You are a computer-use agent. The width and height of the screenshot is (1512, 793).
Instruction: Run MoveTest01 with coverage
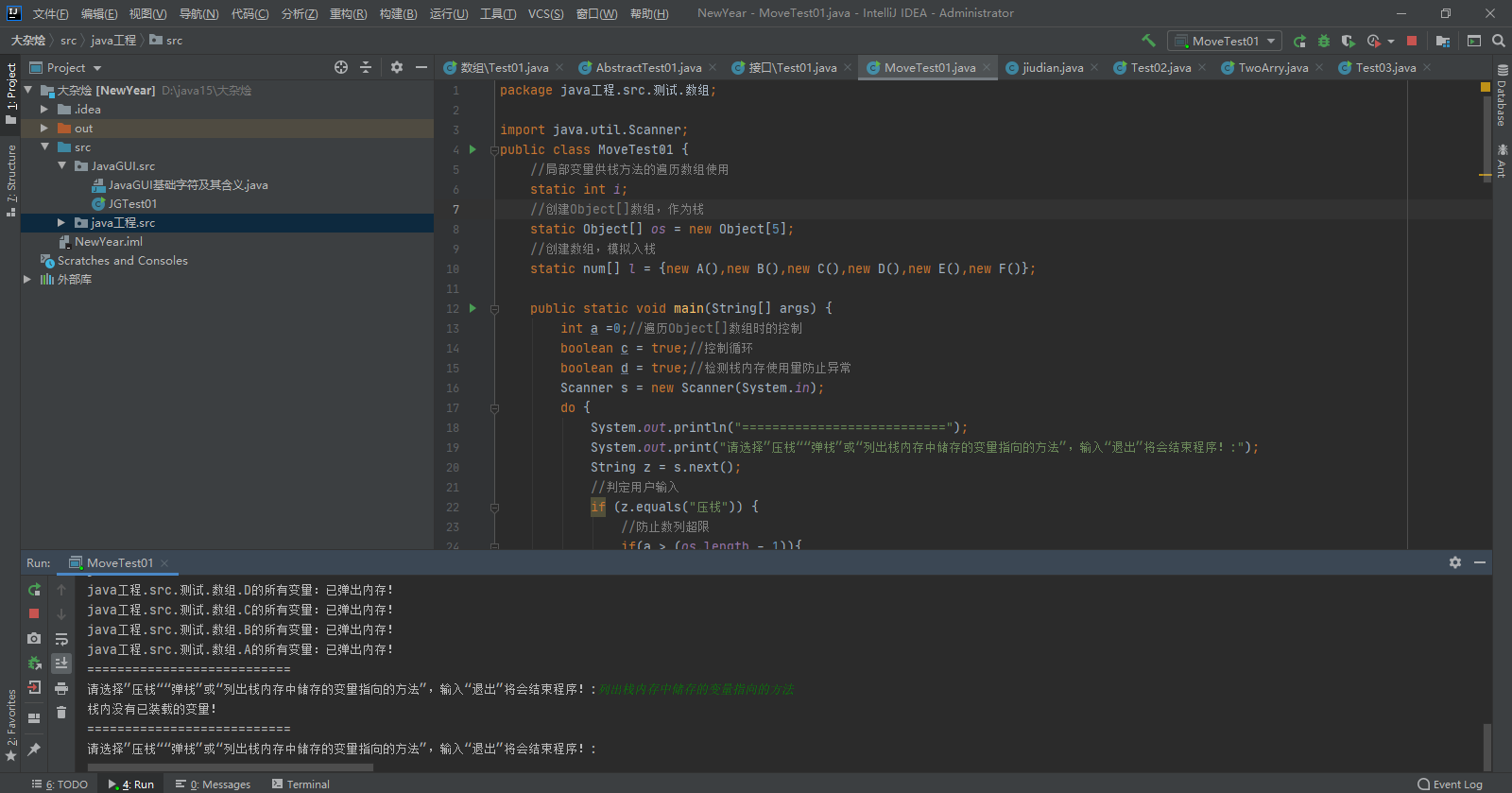1349,41
